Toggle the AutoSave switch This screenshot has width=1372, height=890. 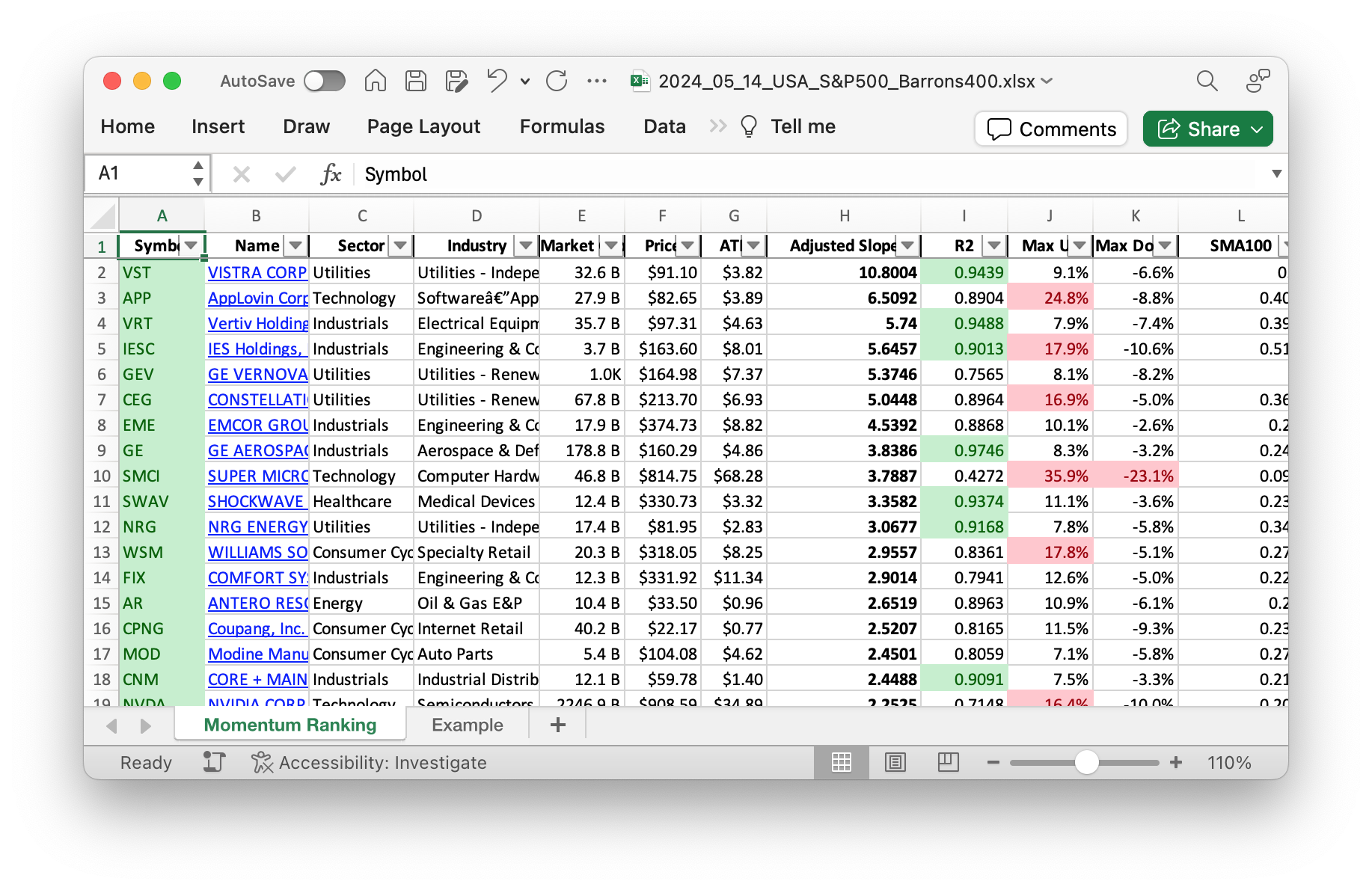point(325,81)
